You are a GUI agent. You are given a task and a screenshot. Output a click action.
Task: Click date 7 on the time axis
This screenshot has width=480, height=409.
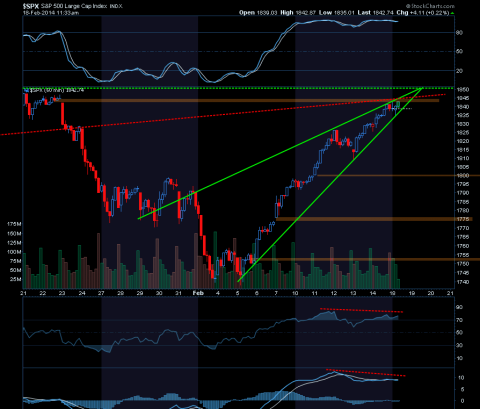[276, 293]
